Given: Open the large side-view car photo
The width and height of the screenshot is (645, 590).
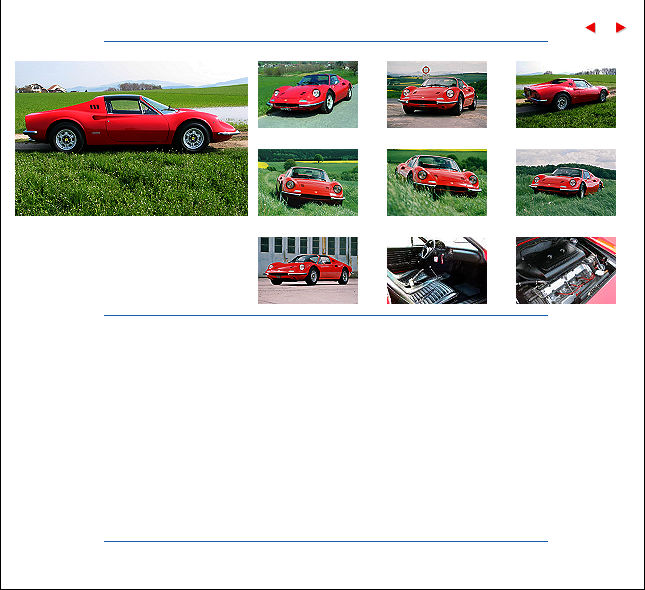Looking at the screenshot, I should tap(131, 138).
